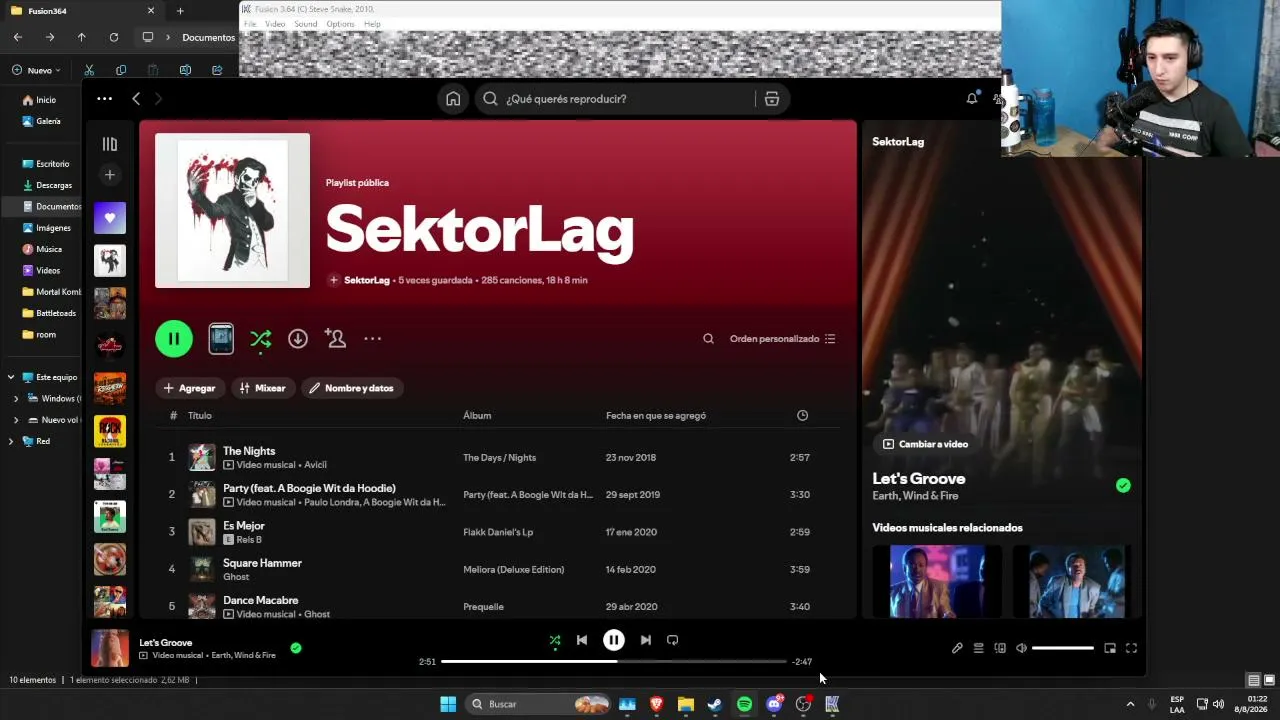Toggle saved checkmark in Now Playing panel
This screenshot has height=720, width=1280.
coord(1123,486)
